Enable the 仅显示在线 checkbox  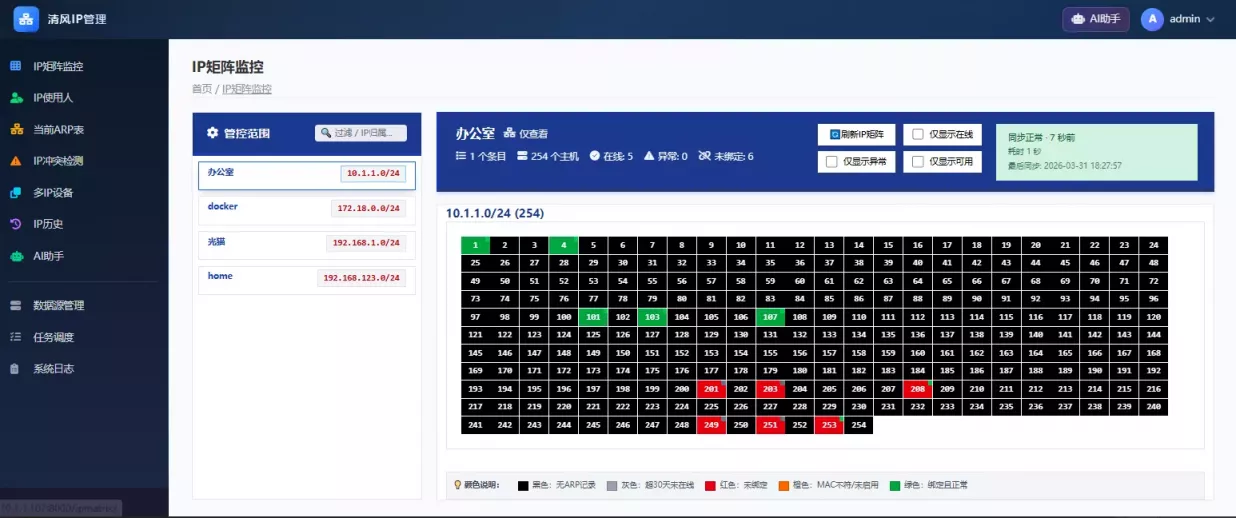pos(918,134)
